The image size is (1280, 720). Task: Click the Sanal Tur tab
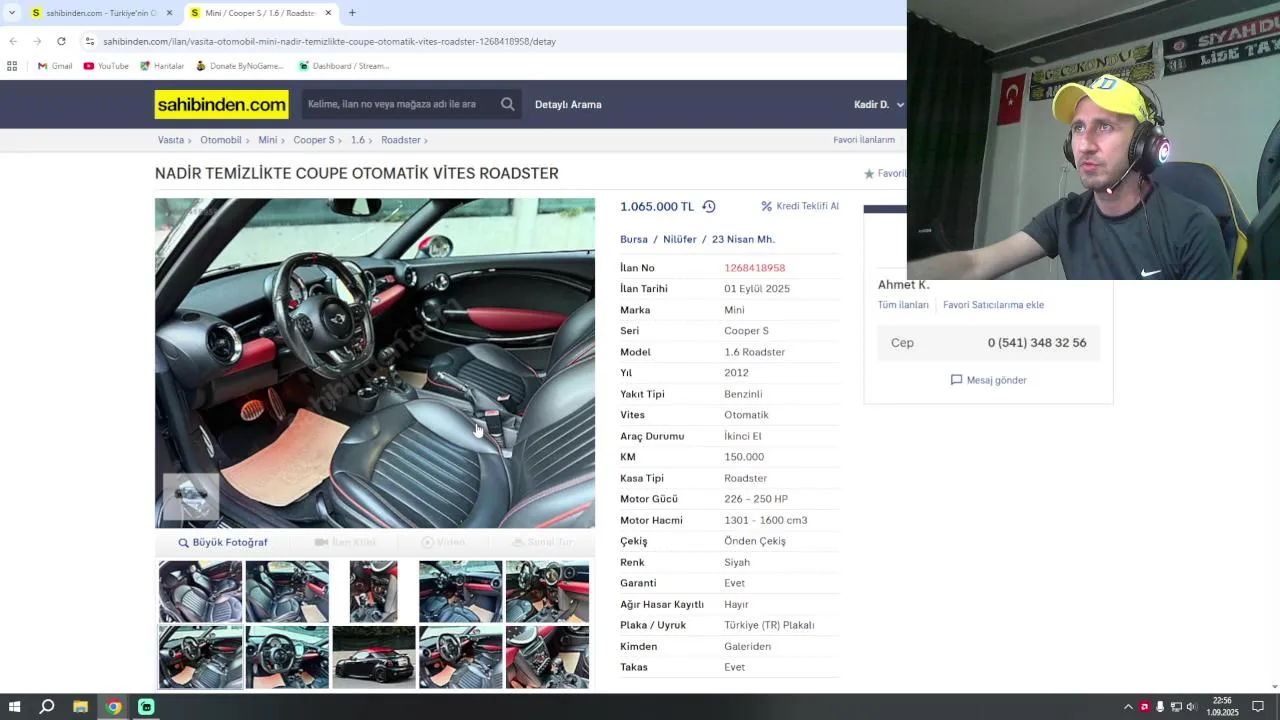coord(543,542)
